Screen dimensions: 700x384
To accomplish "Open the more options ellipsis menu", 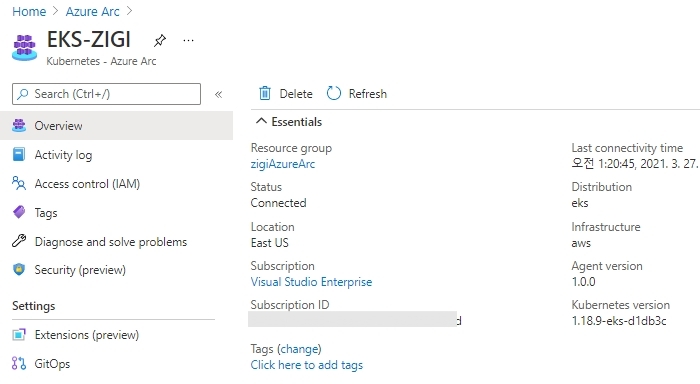I will (188, 41).
